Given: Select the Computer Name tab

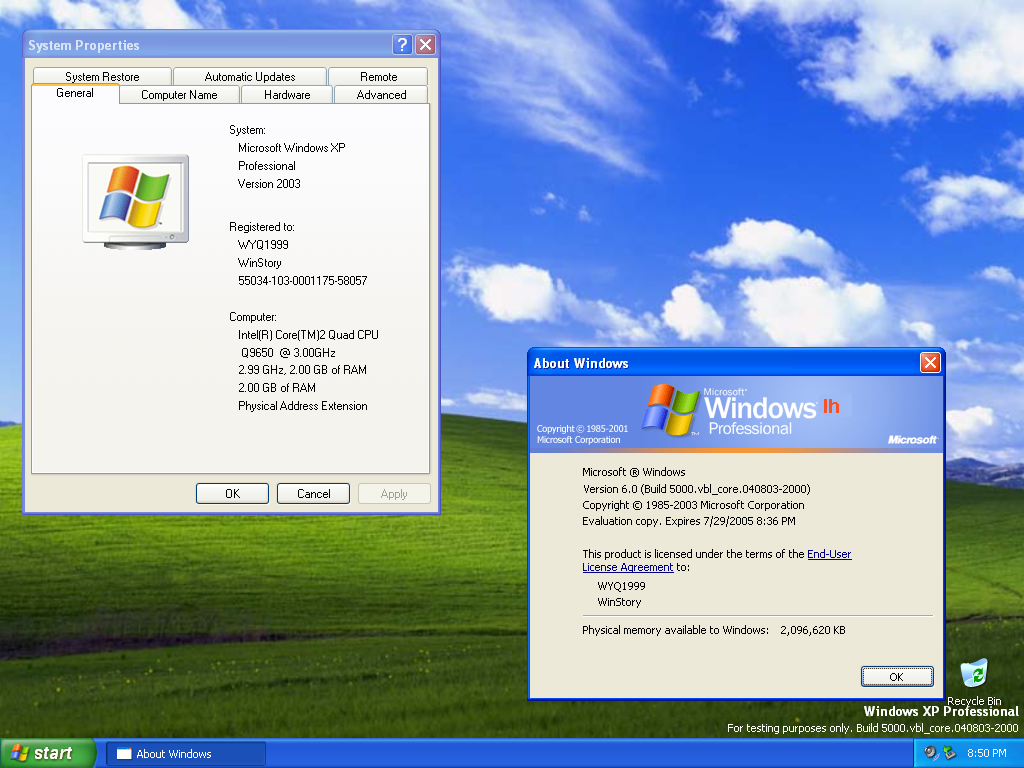Looking at the screenshot, I should coord(179,95).
